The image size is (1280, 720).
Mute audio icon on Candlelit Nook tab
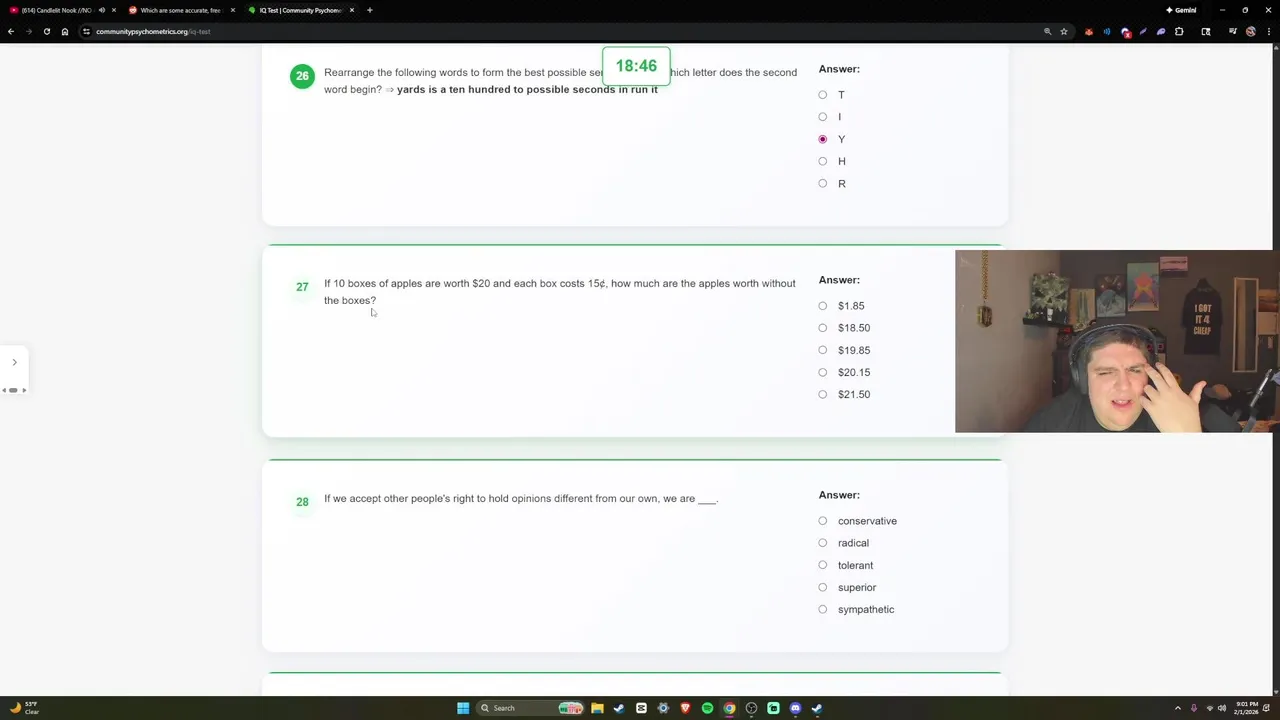pyautogui.click(x=101, y=10)
